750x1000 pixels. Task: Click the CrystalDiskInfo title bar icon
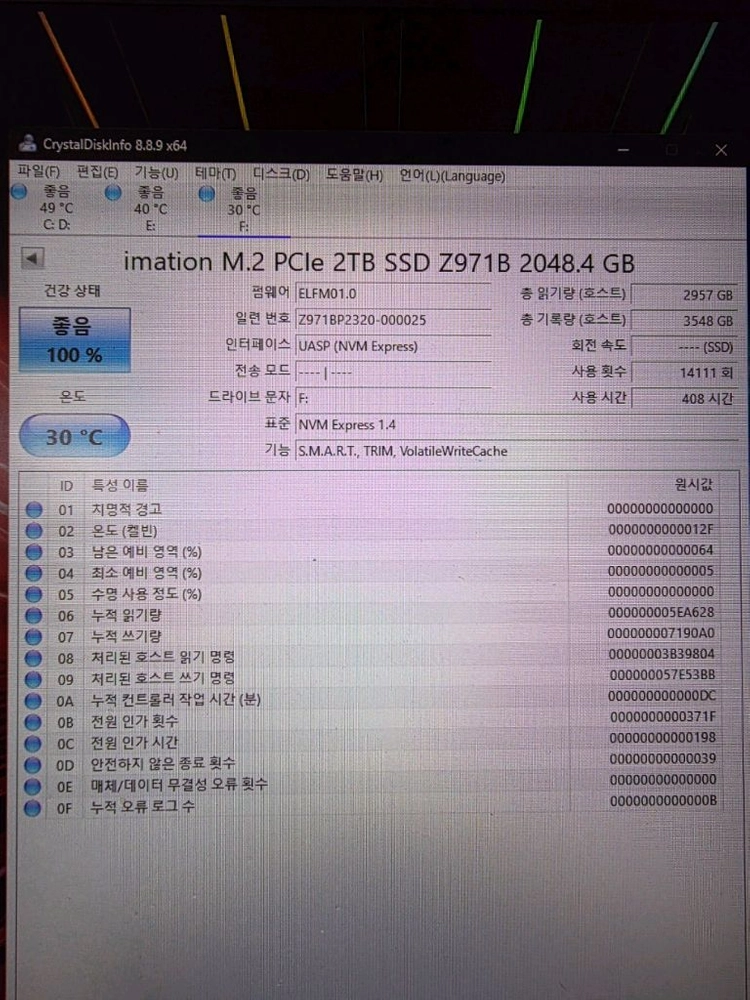(27, 143)
